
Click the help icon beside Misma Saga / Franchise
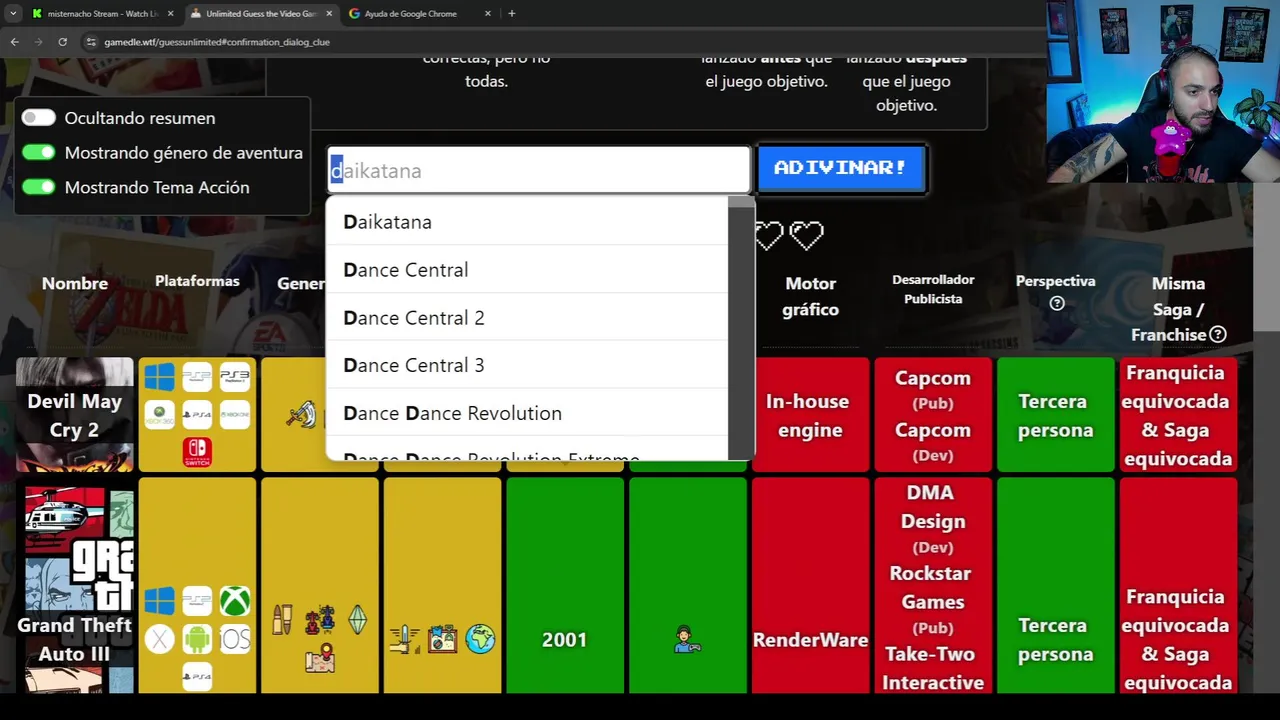1217,335
